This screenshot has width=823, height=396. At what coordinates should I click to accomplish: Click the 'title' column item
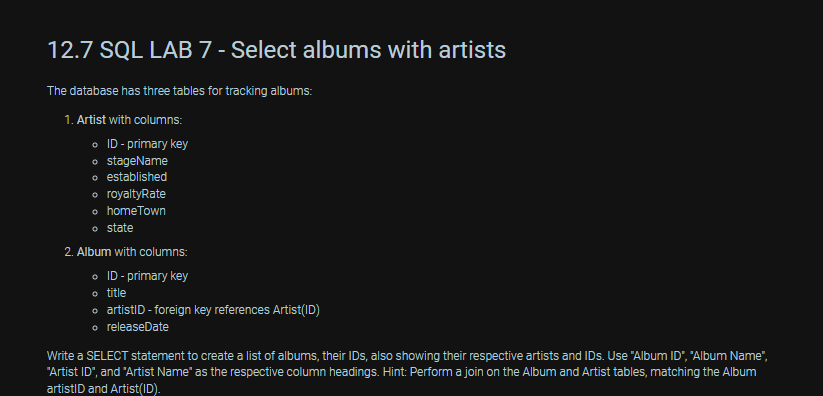(x=117, y=293)
